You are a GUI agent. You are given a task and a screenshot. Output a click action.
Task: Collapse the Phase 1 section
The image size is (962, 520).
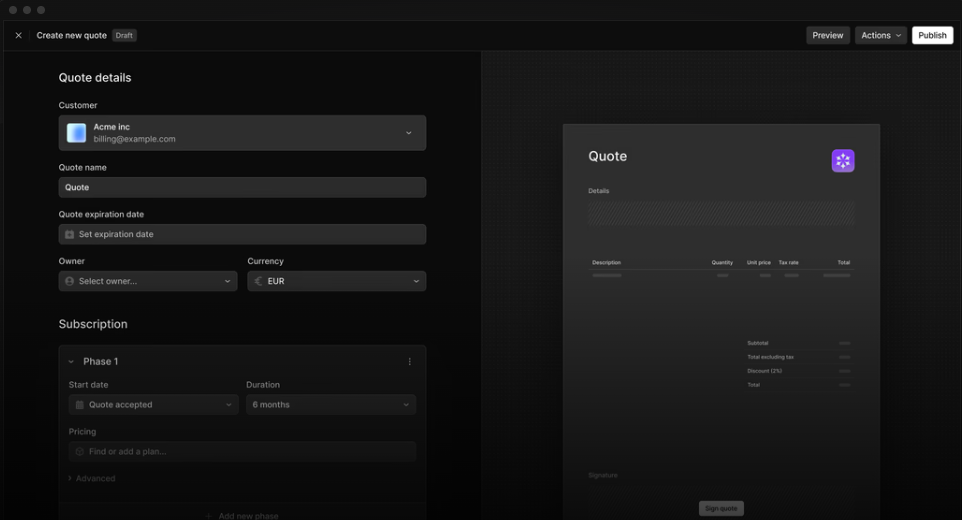pos(71,362)
